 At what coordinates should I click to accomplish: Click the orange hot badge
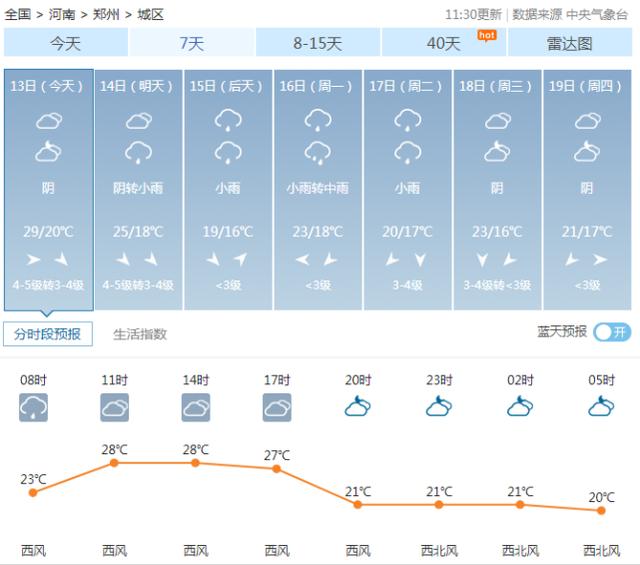coord(487,35)
